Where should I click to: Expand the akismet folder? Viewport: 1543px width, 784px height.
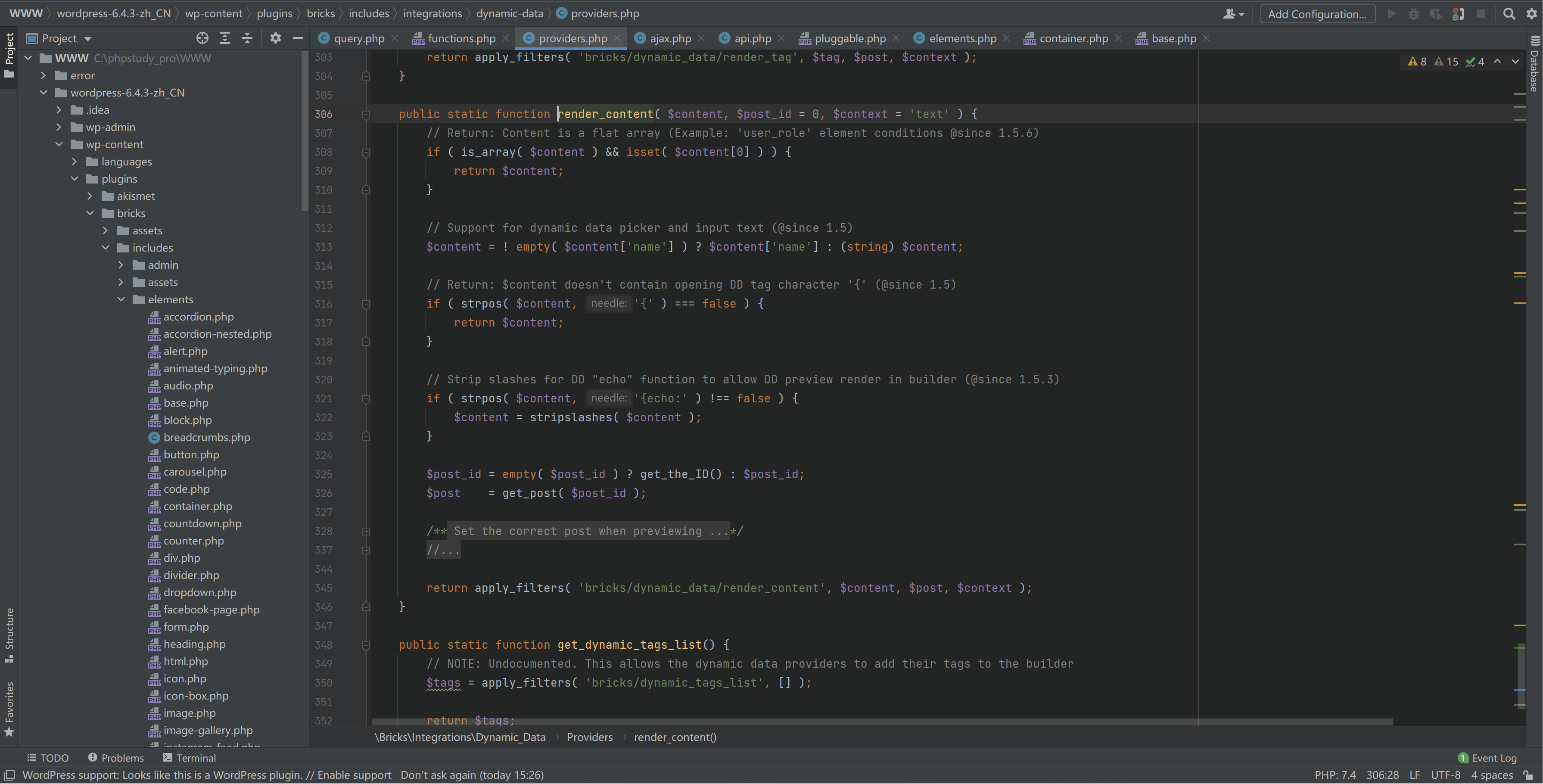coord(90,196)
